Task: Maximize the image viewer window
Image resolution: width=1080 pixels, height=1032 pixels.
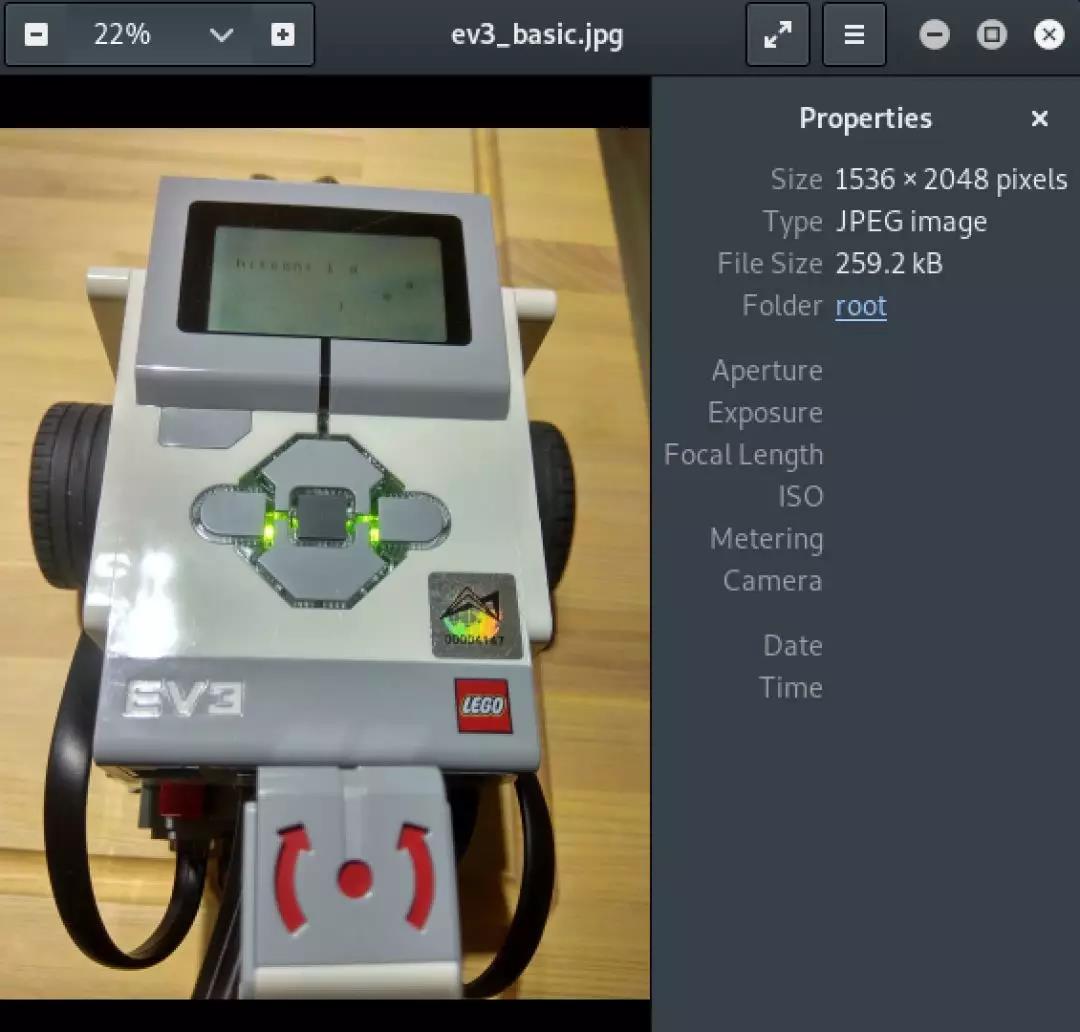Action: [991, 34]
